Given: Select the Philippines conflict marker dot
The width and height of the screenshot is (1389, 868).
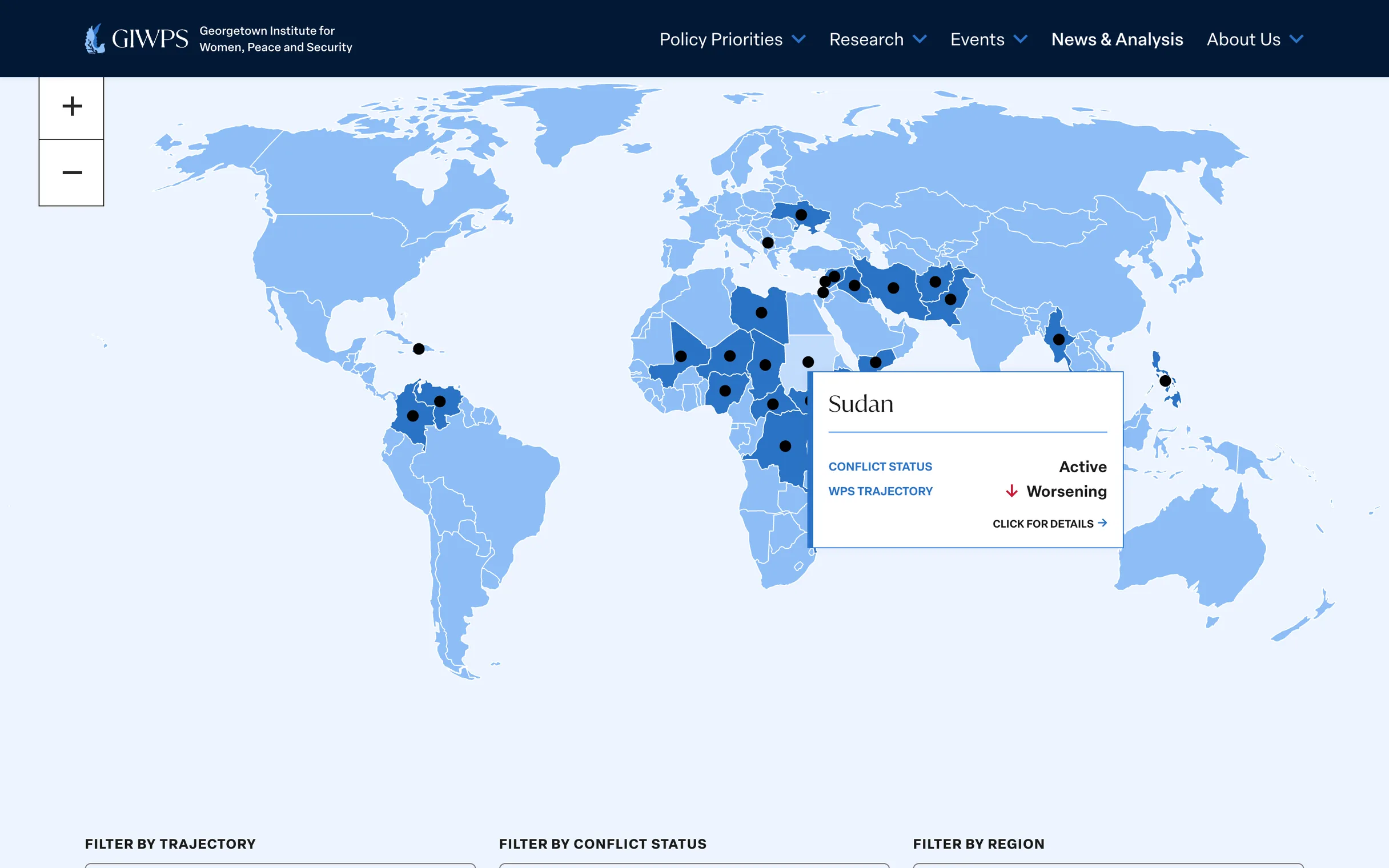Looking at the screenshot, I should 1165,381.
